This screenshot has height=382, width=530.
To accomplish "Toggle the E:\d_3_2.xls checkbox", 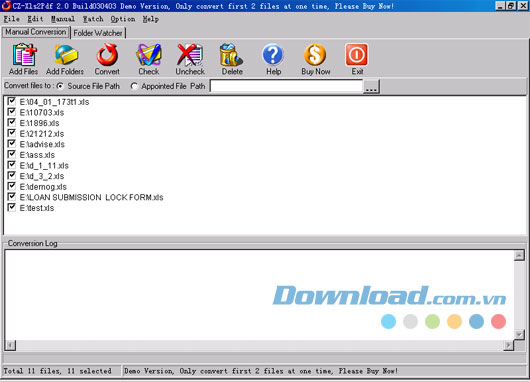I will click(12, 175).
